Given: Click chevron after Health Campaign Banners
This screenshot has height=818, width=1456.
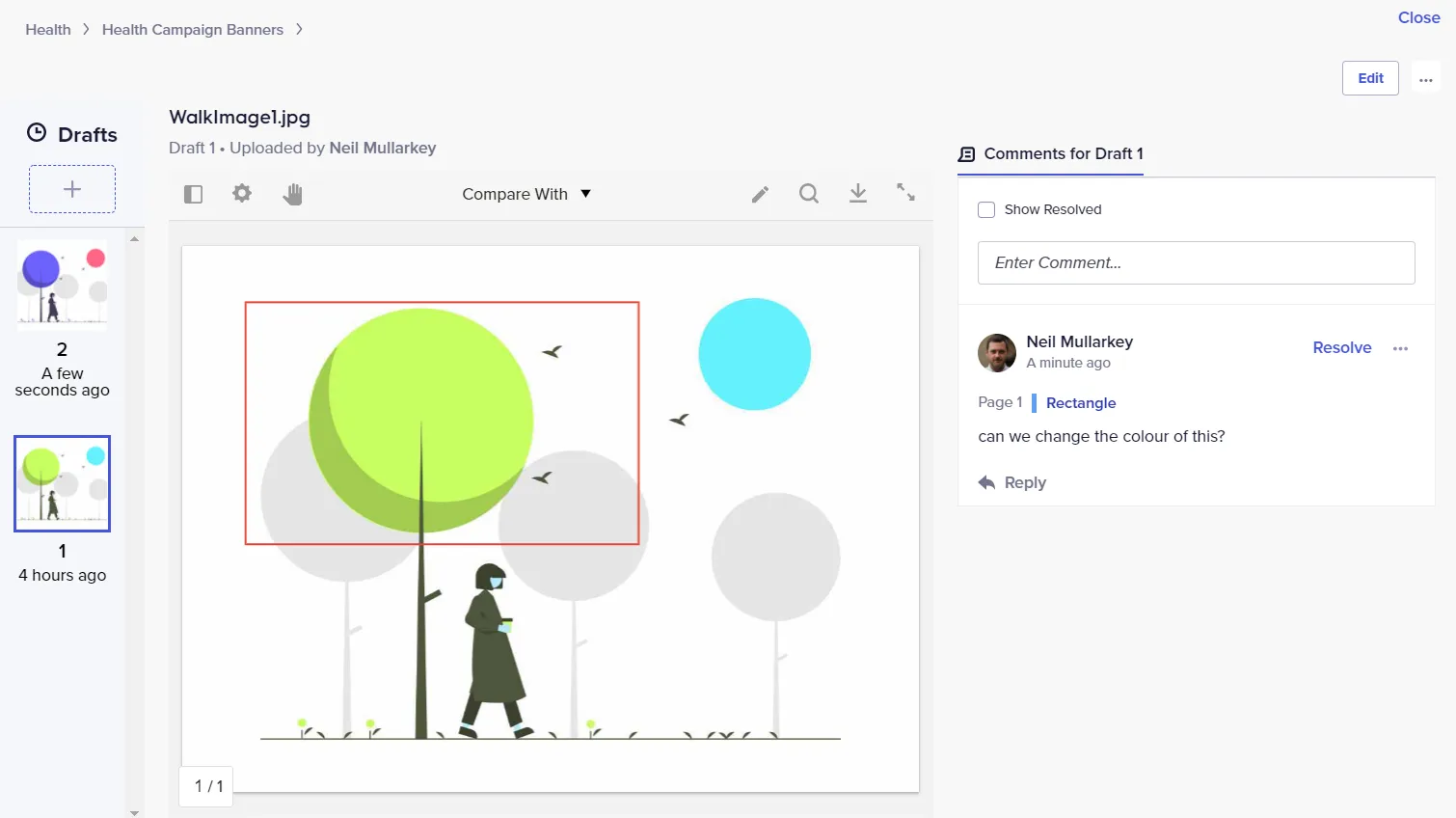Looking at the screenshot, I should tap(299, 29).
